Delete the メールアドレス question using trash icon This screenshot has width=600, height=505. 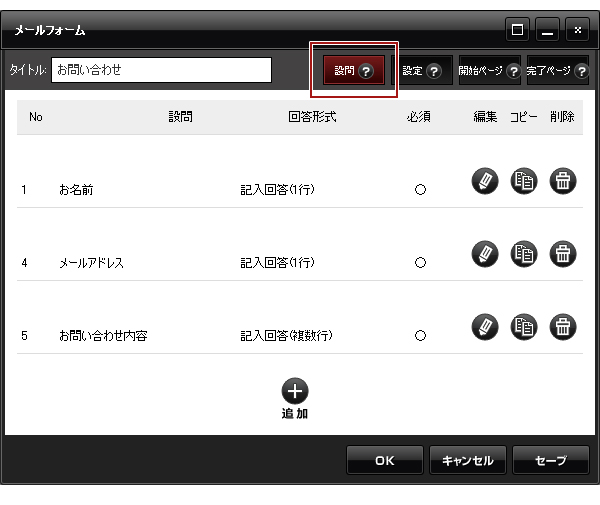pos(563,254)
